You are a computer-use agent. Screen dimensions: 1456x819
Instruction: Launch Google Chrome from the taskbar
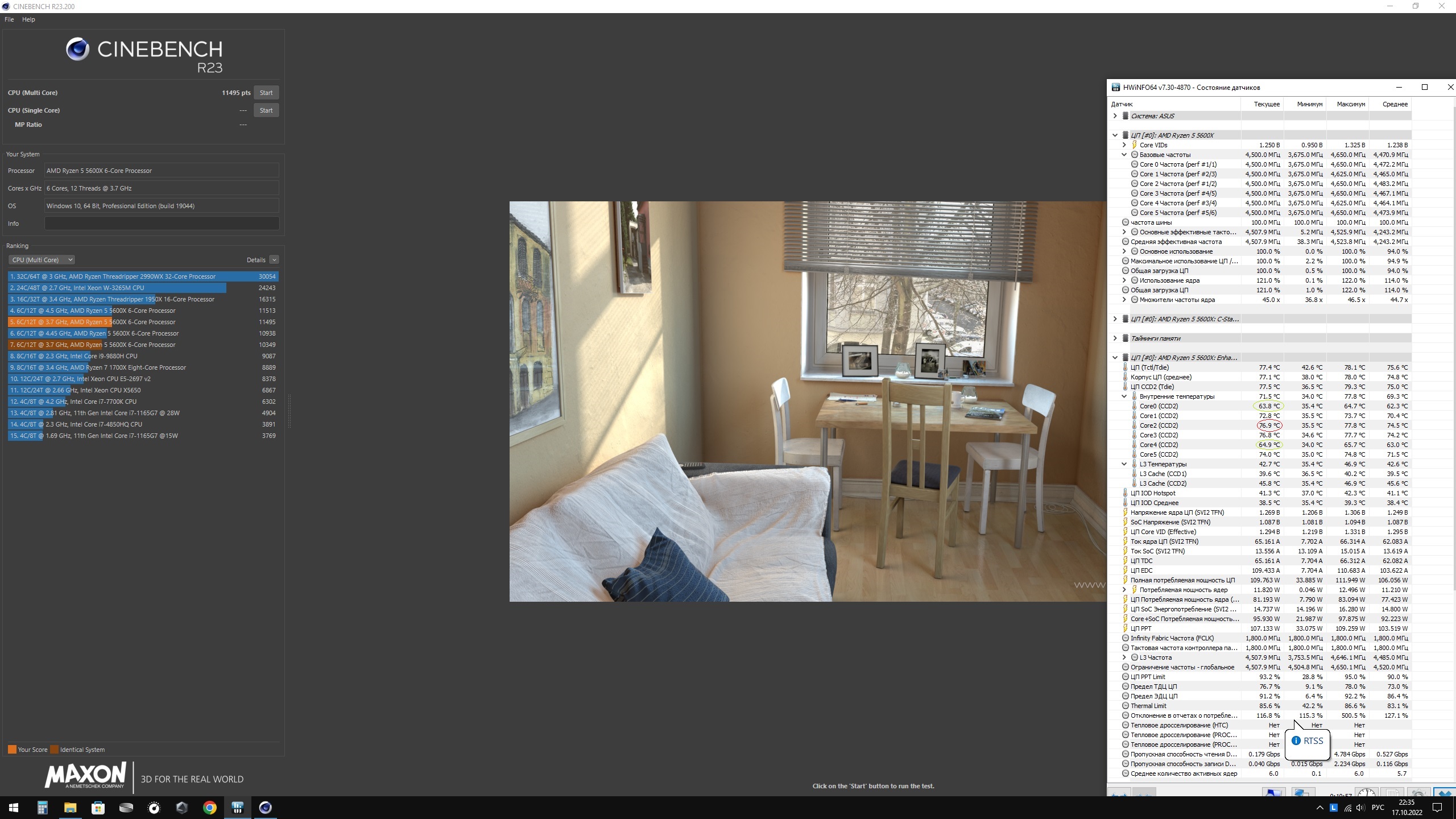(x=210, y=808)
